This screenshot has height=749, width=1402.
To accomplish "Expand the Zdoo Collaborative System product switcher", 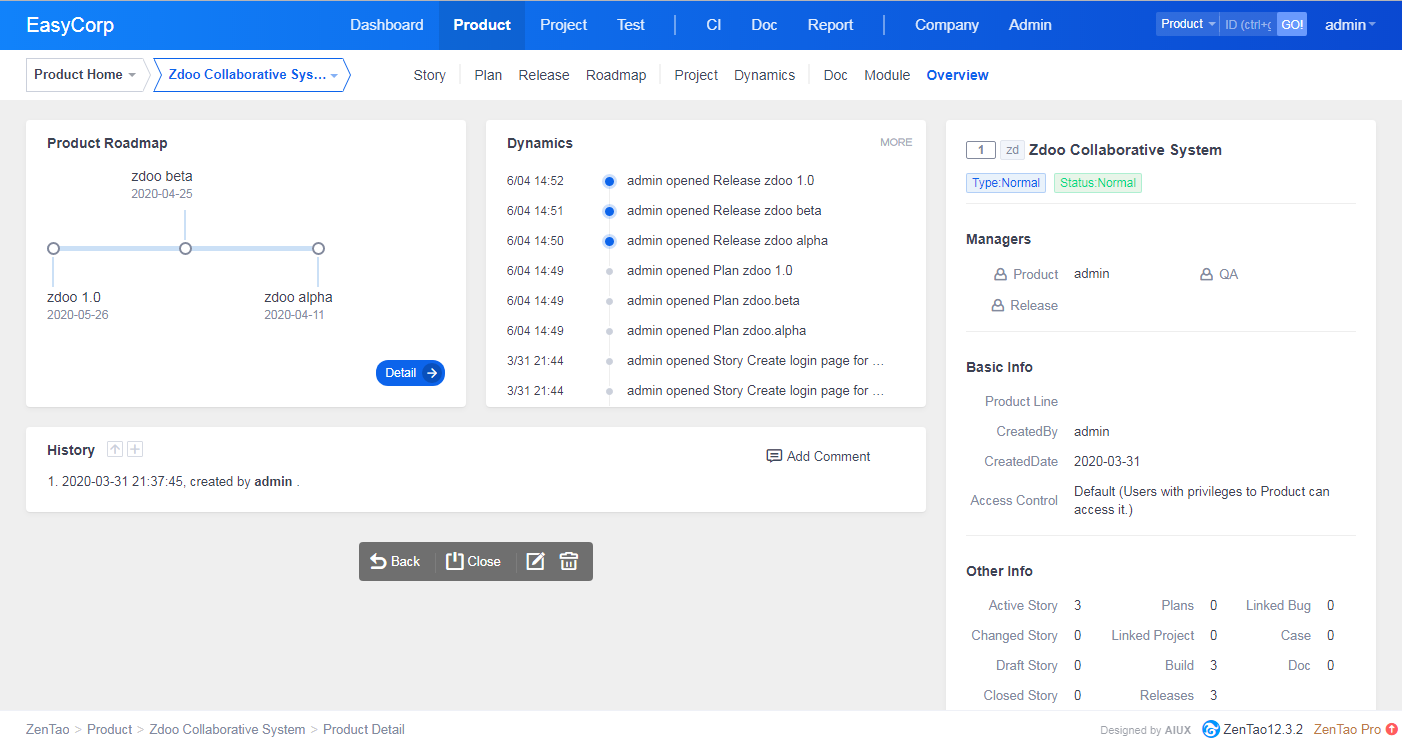I will click(x=252, y=75).
